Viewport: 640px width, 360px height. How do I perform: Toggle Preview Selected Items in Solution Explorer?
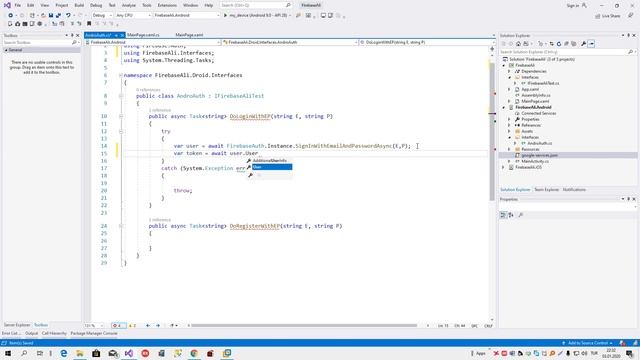click(x=591, y=44)
